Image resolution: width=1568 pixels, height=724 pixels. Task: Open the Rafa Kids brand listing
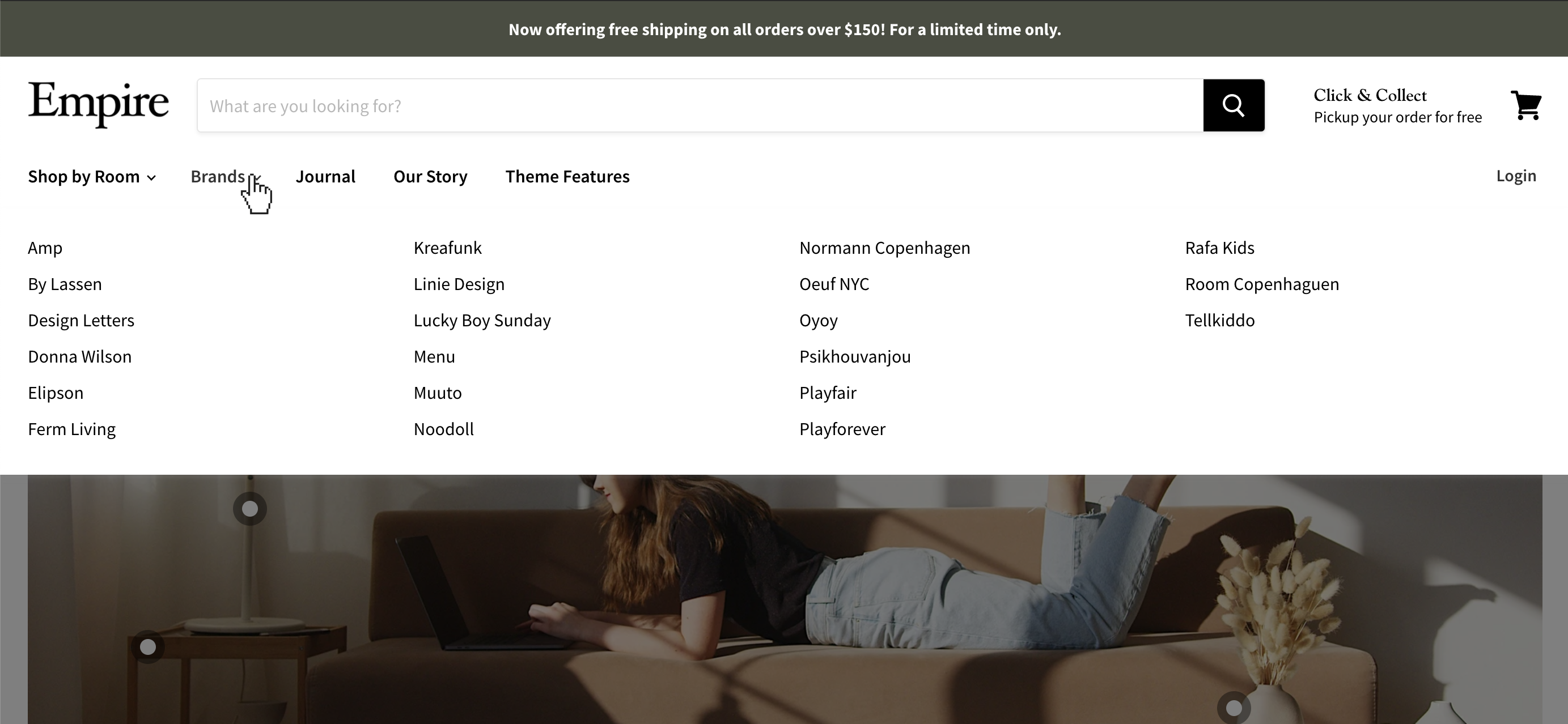(x=1219, y=248)
